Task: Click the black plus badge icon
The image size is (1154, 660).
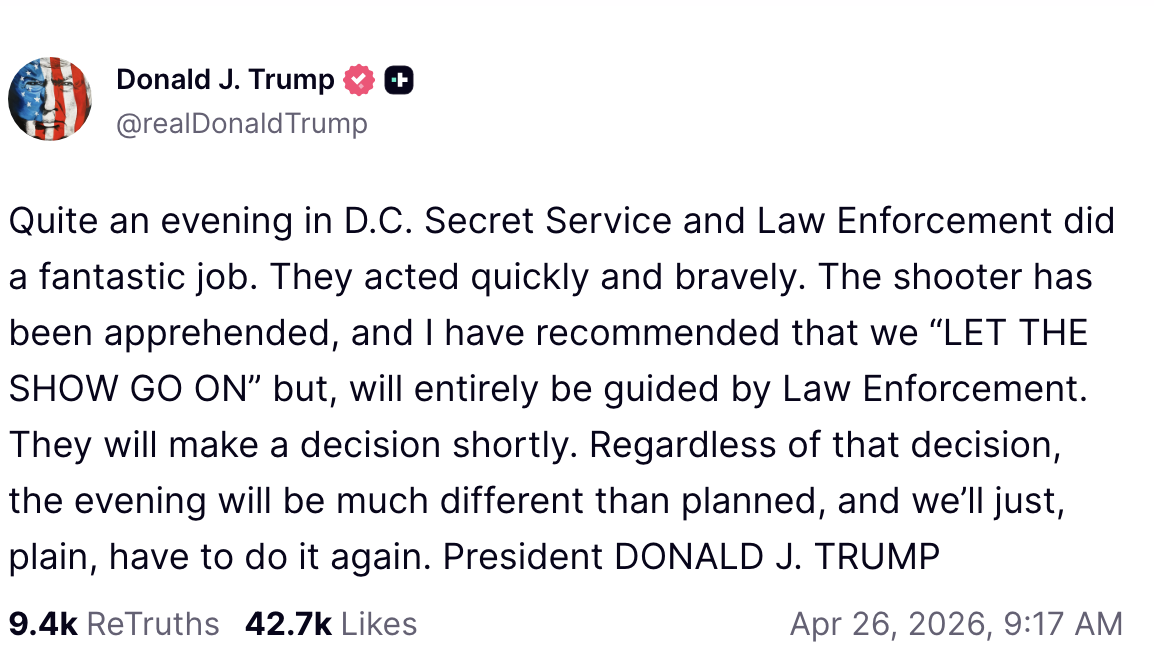Action: (399, 80)
